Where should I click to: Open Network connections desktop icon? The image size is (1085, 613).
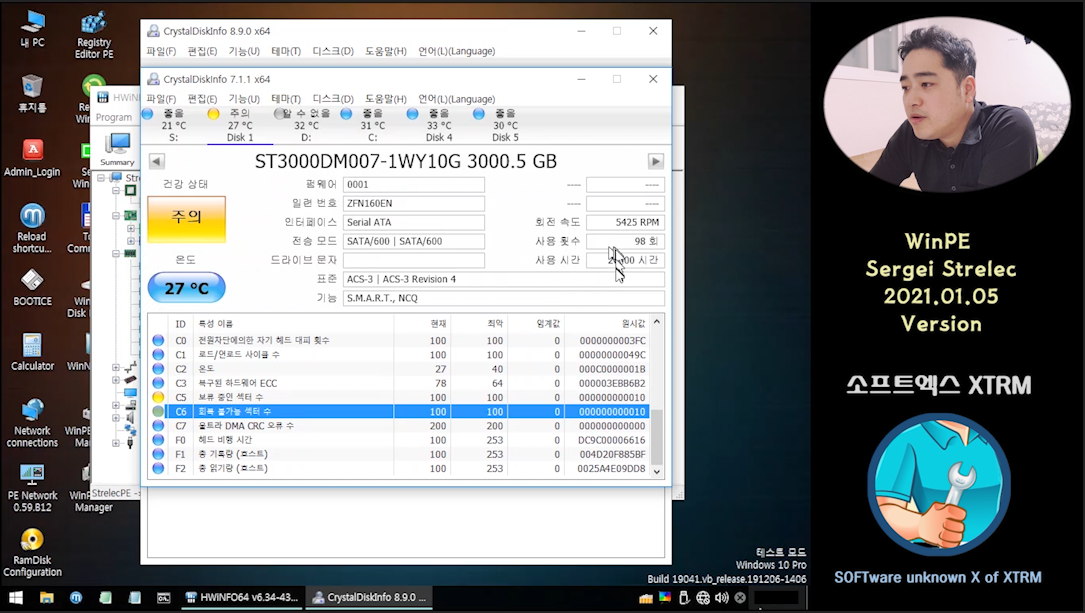click(x=32, y=423)
